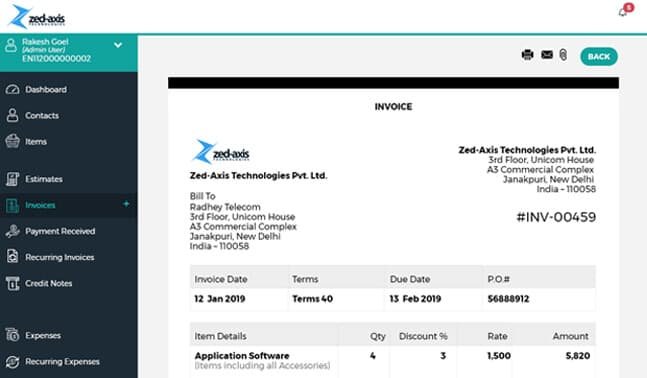Click the Items basket icon
Screen dimensions: 647x378
click(x=12, y=141)
